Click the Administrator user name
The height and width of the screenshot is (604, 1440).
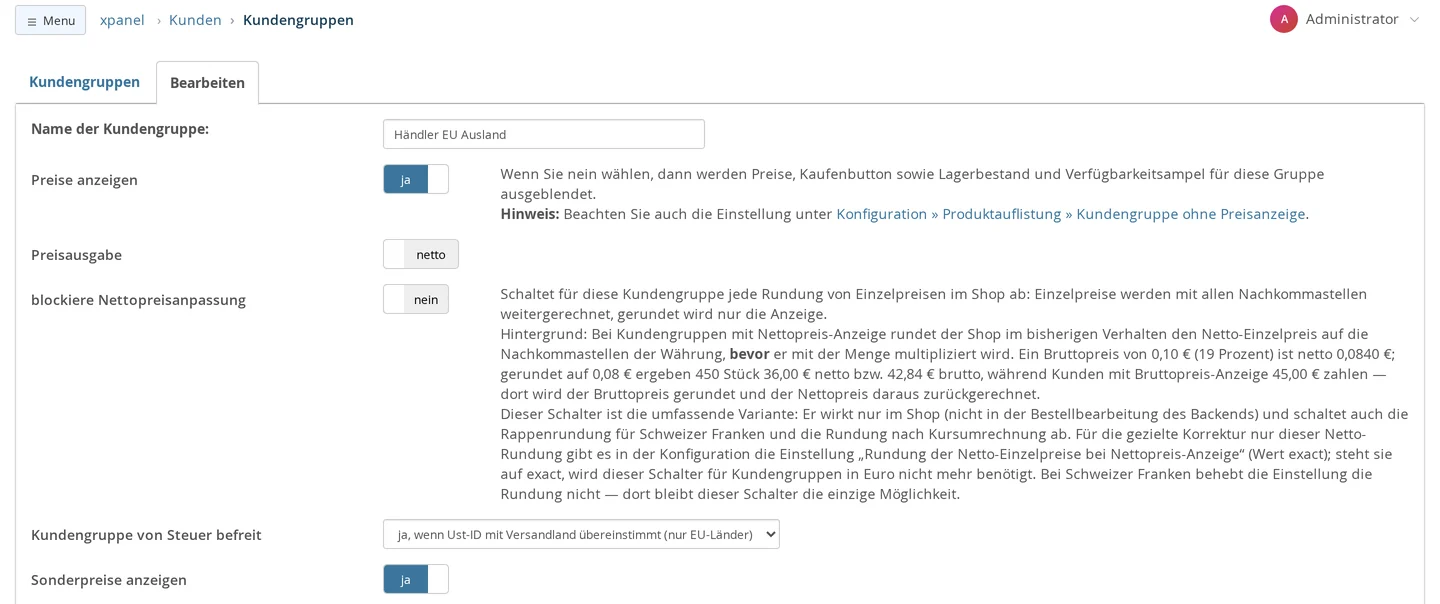1352,19
